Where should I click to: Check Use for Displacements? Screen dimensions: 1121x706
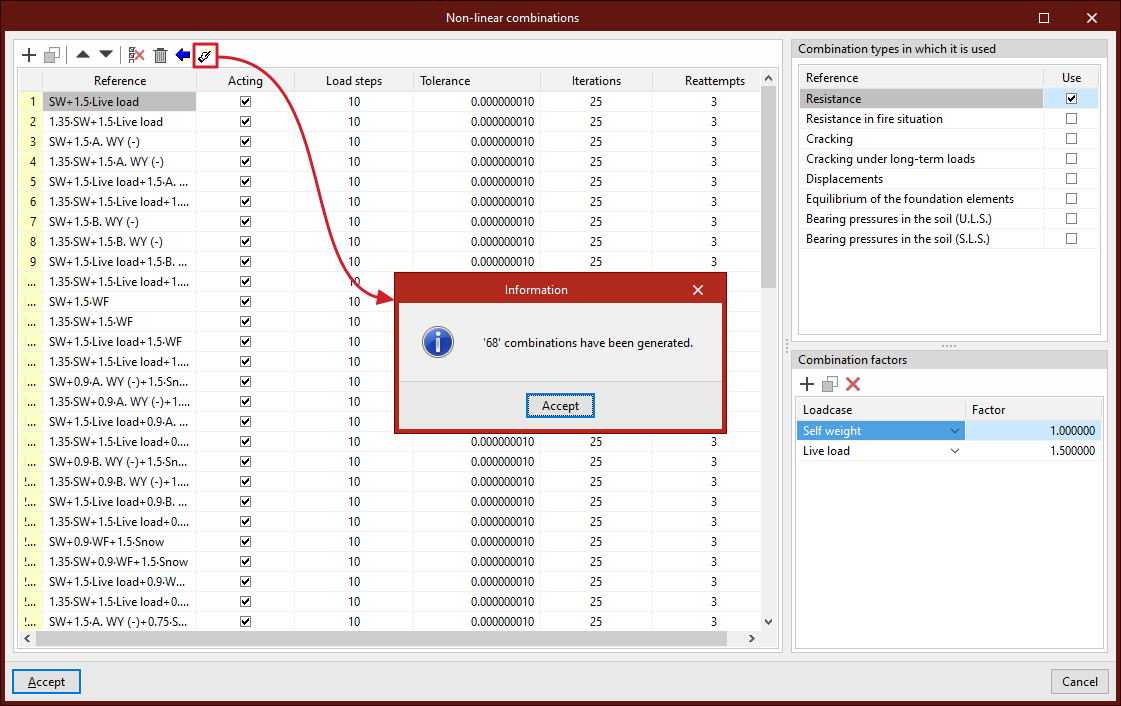[x=1071, y=179]
